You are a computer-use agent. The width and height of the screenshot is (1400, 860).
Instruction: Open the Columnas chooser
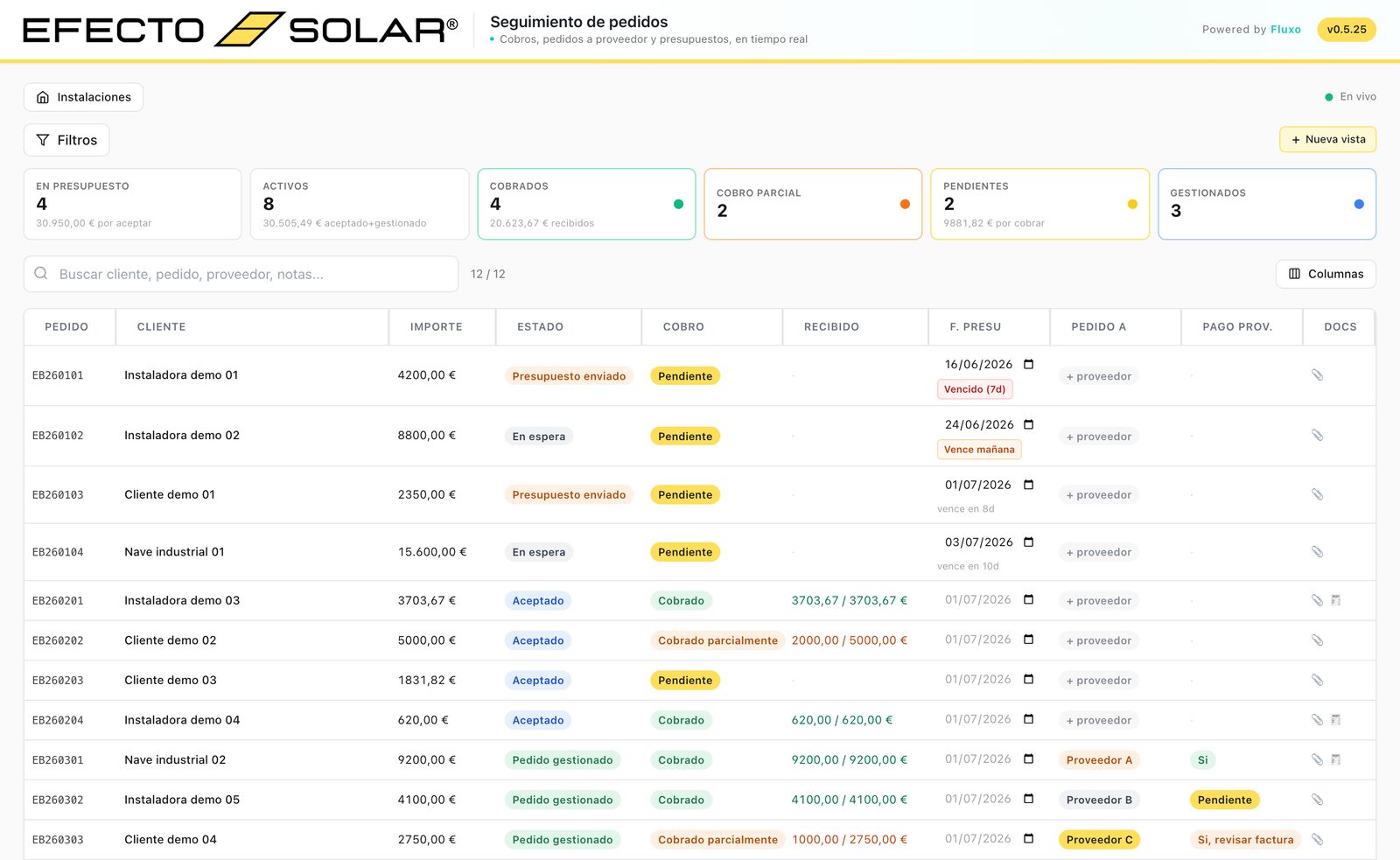(1326, 274)
